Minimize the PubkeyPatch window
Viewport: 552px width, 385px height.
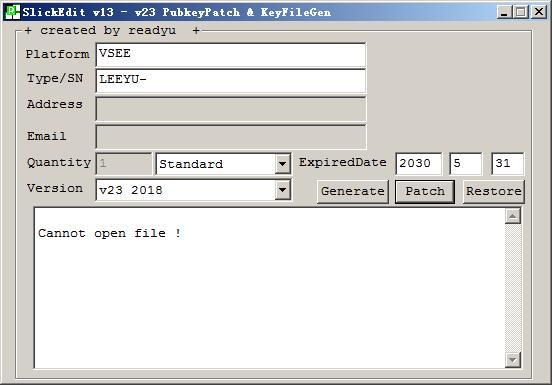click(x=504, y=12)
